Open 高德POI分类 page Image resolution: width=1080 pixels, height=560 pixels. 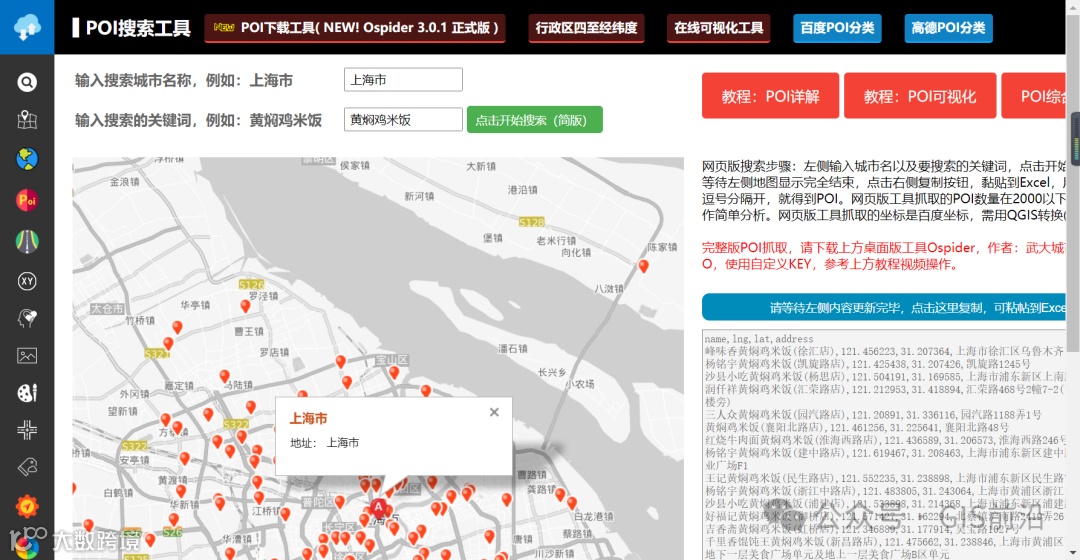click(x=948, y=28)
